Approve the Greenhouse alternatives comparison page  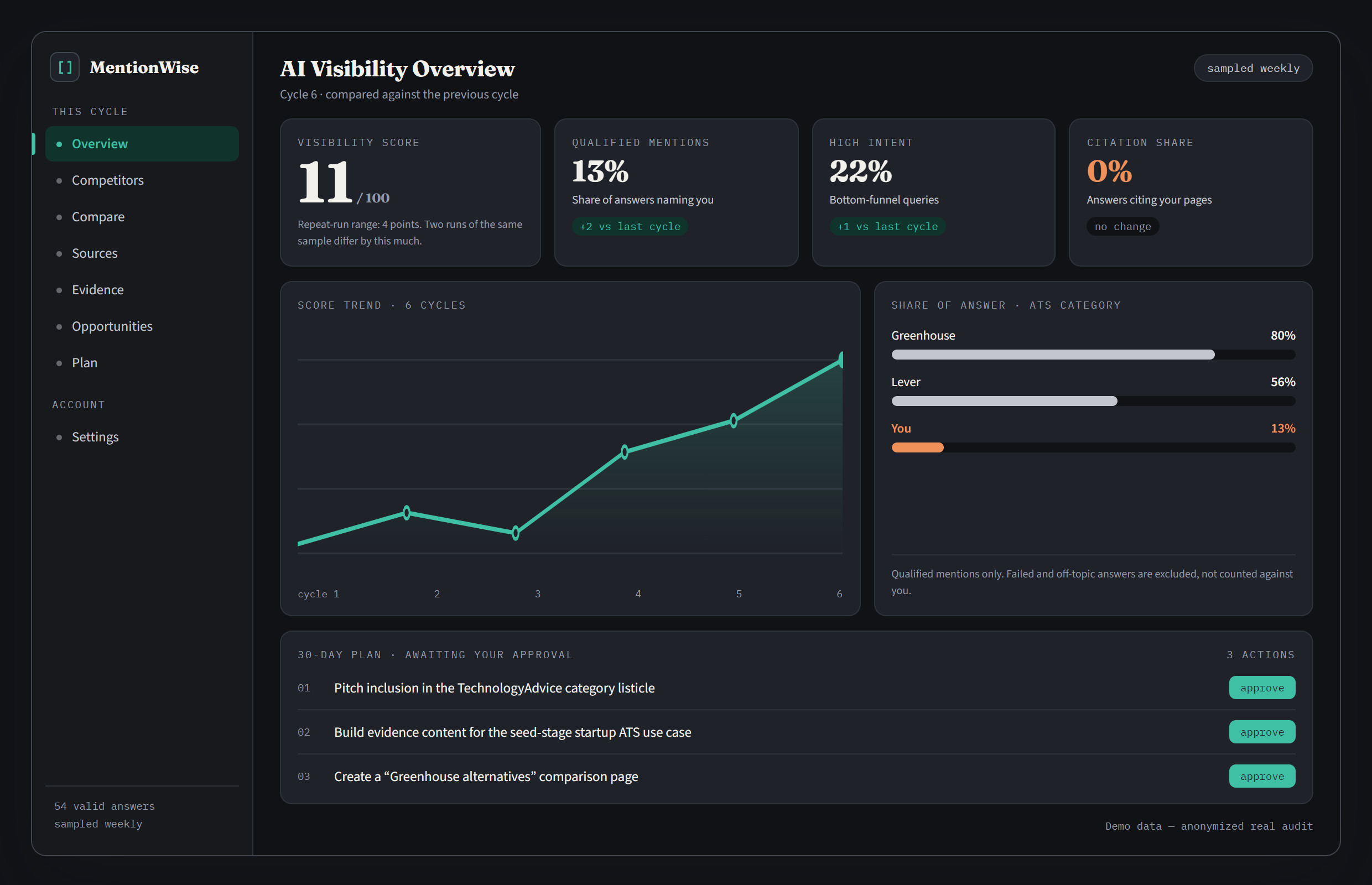1262,777
